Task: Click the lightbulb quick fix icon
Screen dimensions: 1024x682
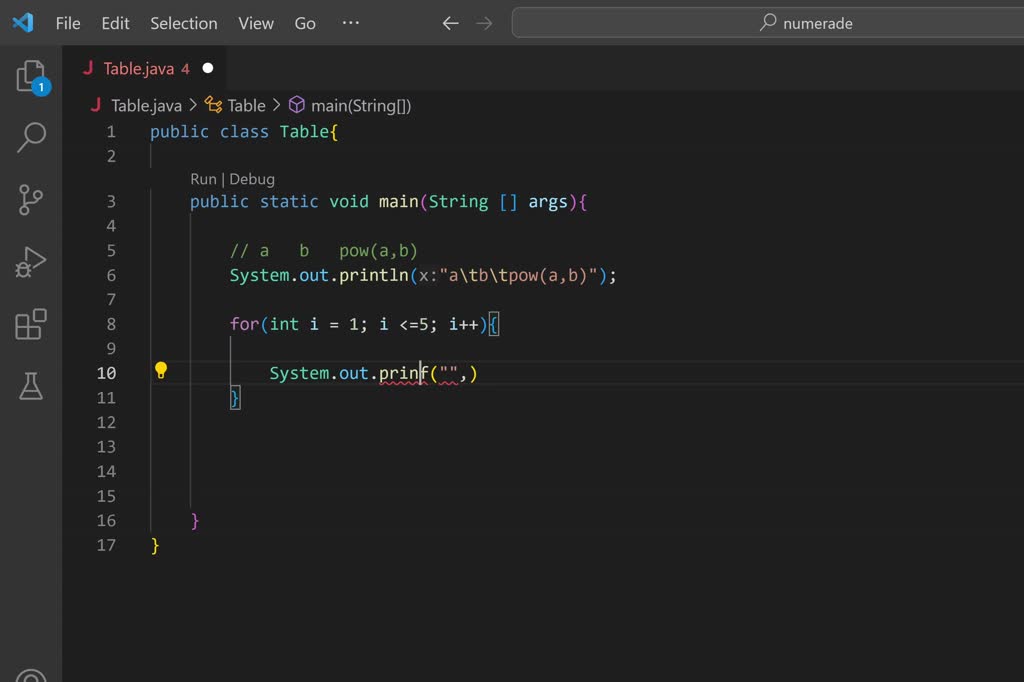Action: click(161, 372)
